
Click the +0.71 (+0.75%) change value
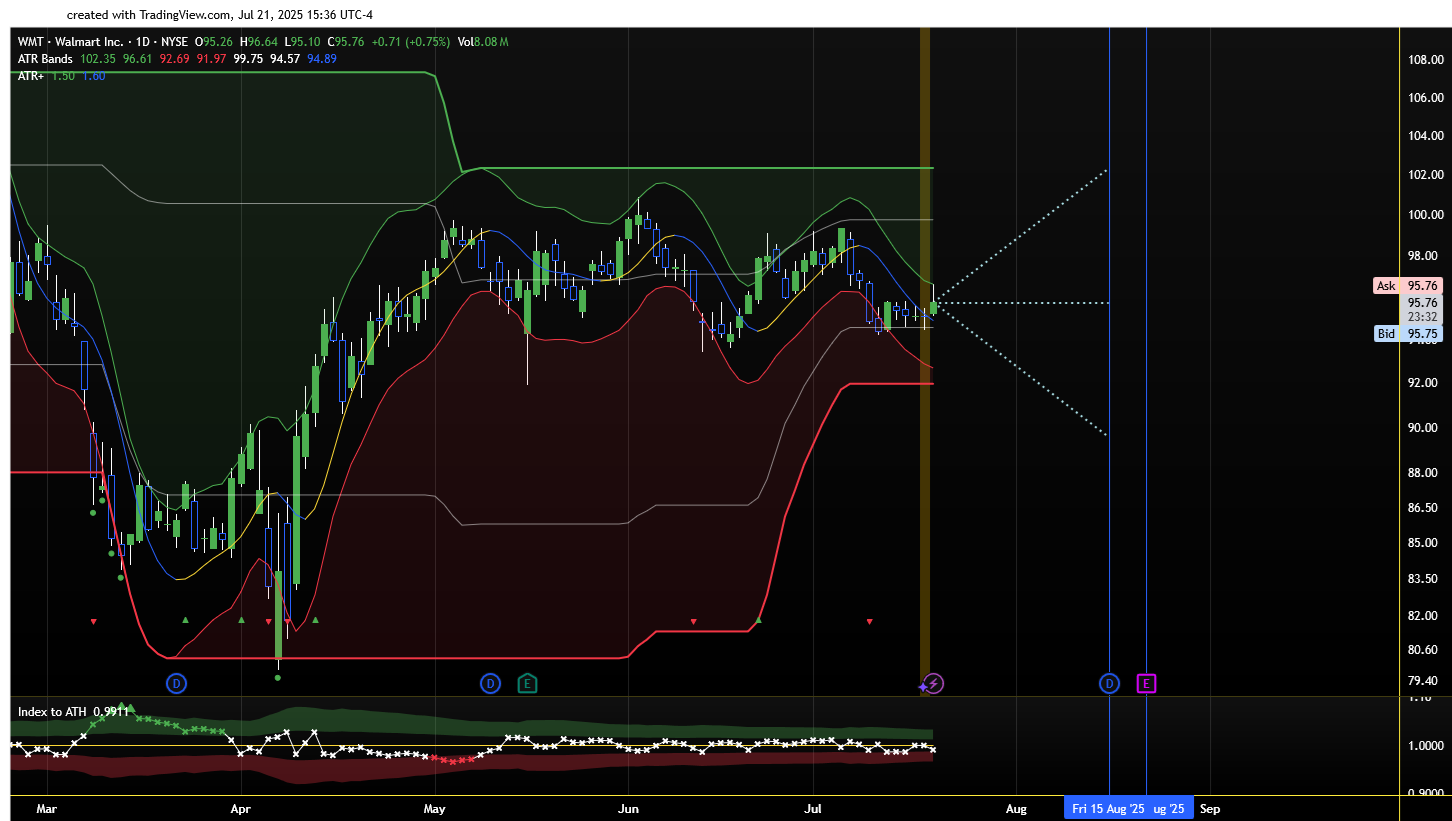pos(410,42)
